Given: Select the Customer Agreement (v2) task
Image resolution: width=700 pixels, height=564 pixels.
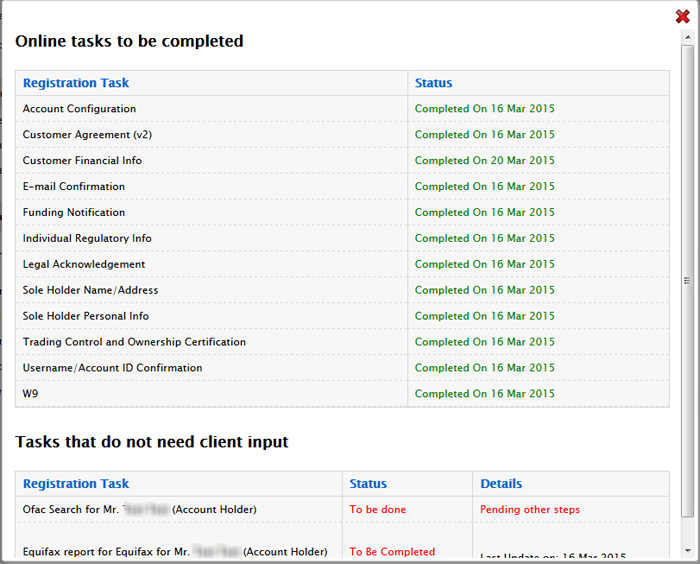Looking at the screenshot, I should click(88, 135).
